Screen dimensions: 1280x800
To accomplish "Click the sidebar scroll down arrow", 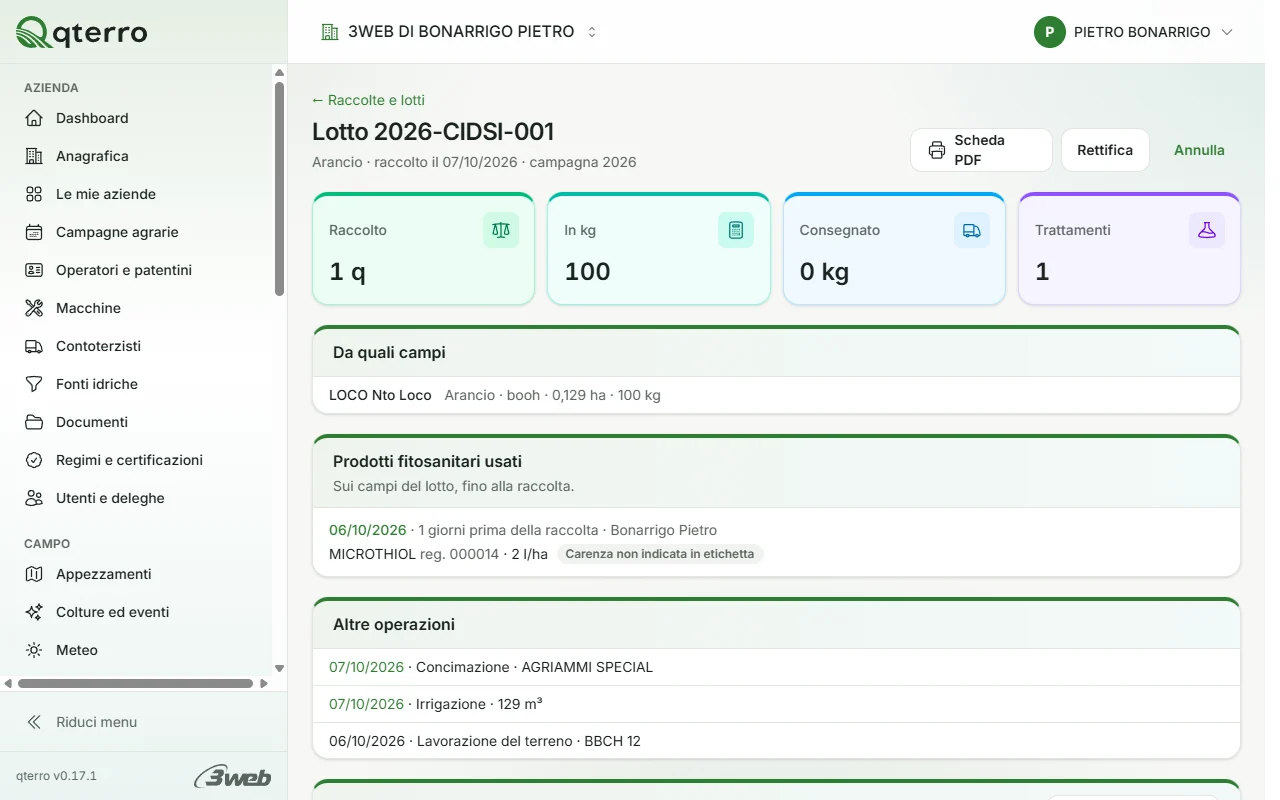I will coord(280,668).
